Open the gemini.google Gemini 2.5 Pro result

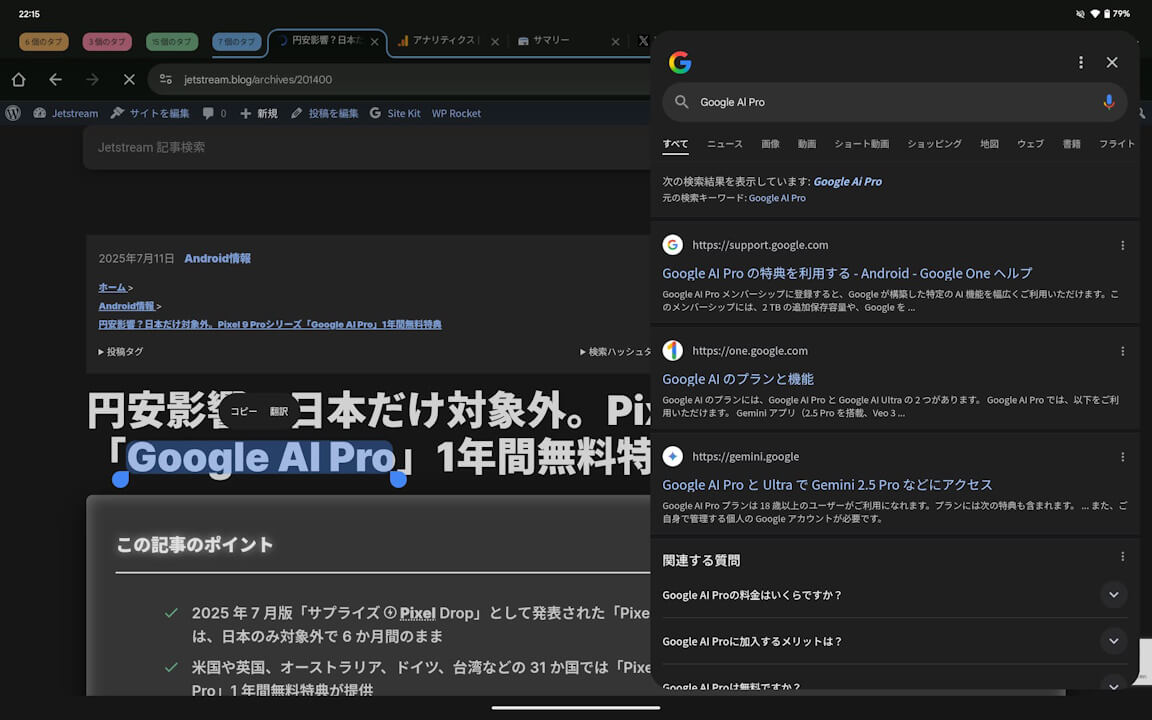[x=827, y=485]
